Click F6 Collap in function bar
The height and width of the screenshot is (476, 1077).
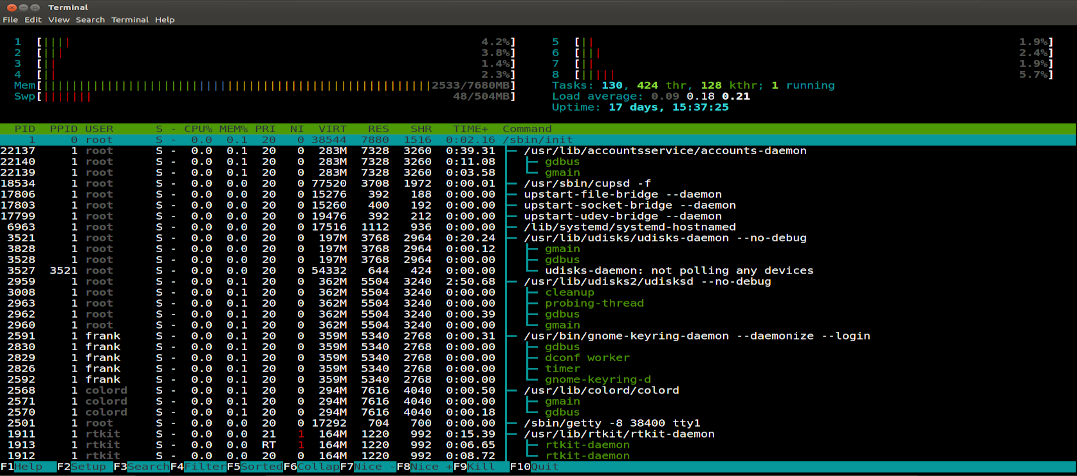(x=311, y=467)
